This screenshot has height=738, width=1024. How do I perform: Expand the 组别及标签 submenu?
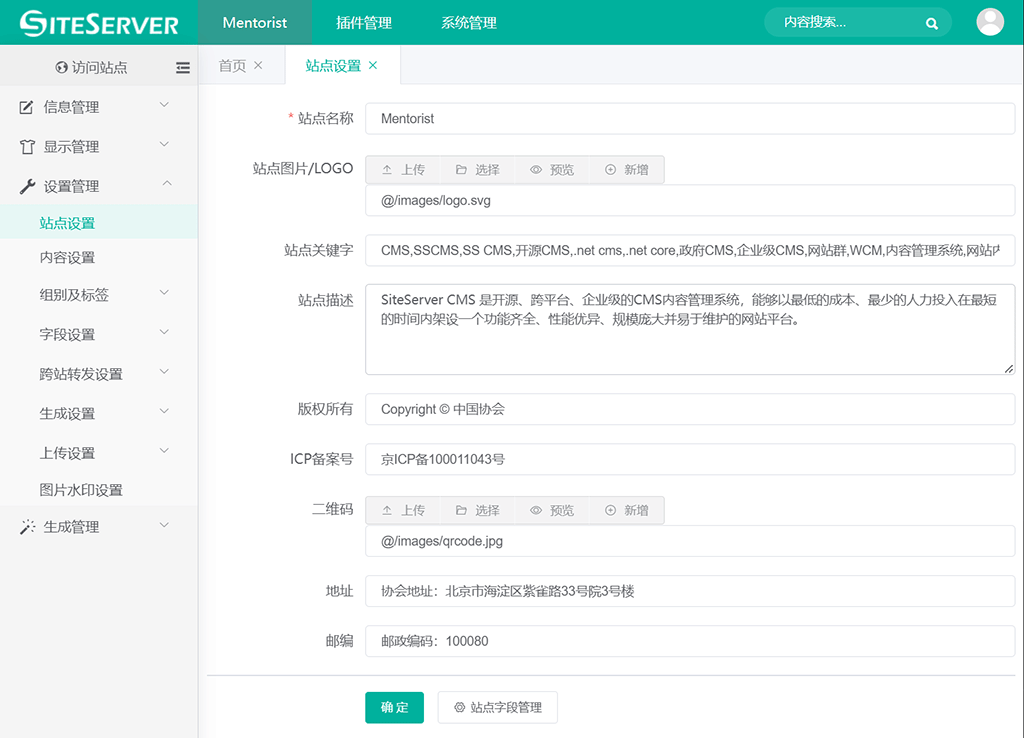pos(98,295)
